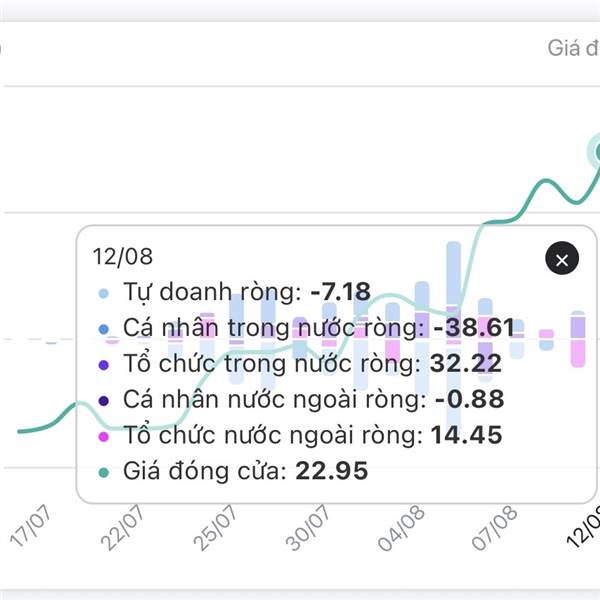Click the tall blue bar above the tooltip
The width and height of the screenshot is (600, 600).
point(454,272)
